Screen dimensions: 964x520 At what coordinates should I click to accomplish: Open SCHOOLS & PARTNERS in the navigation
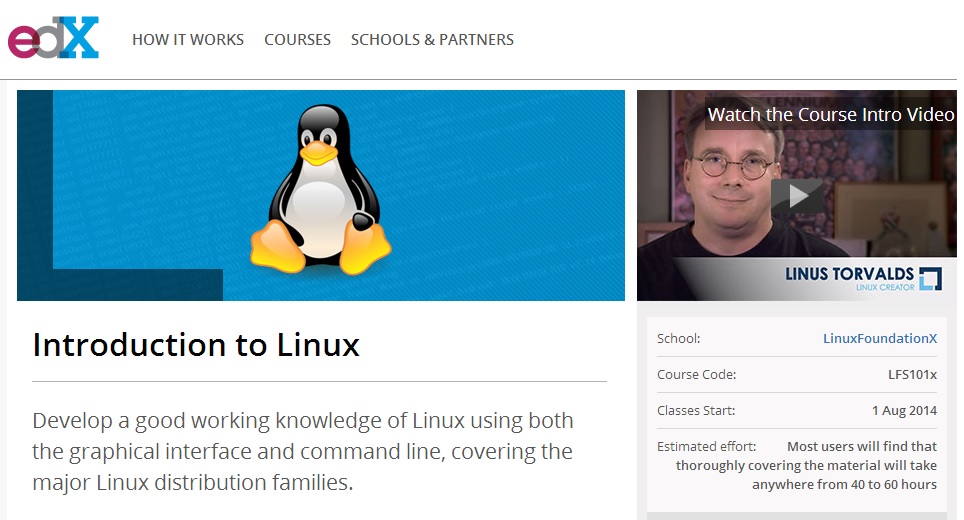(x=432, y=40)
